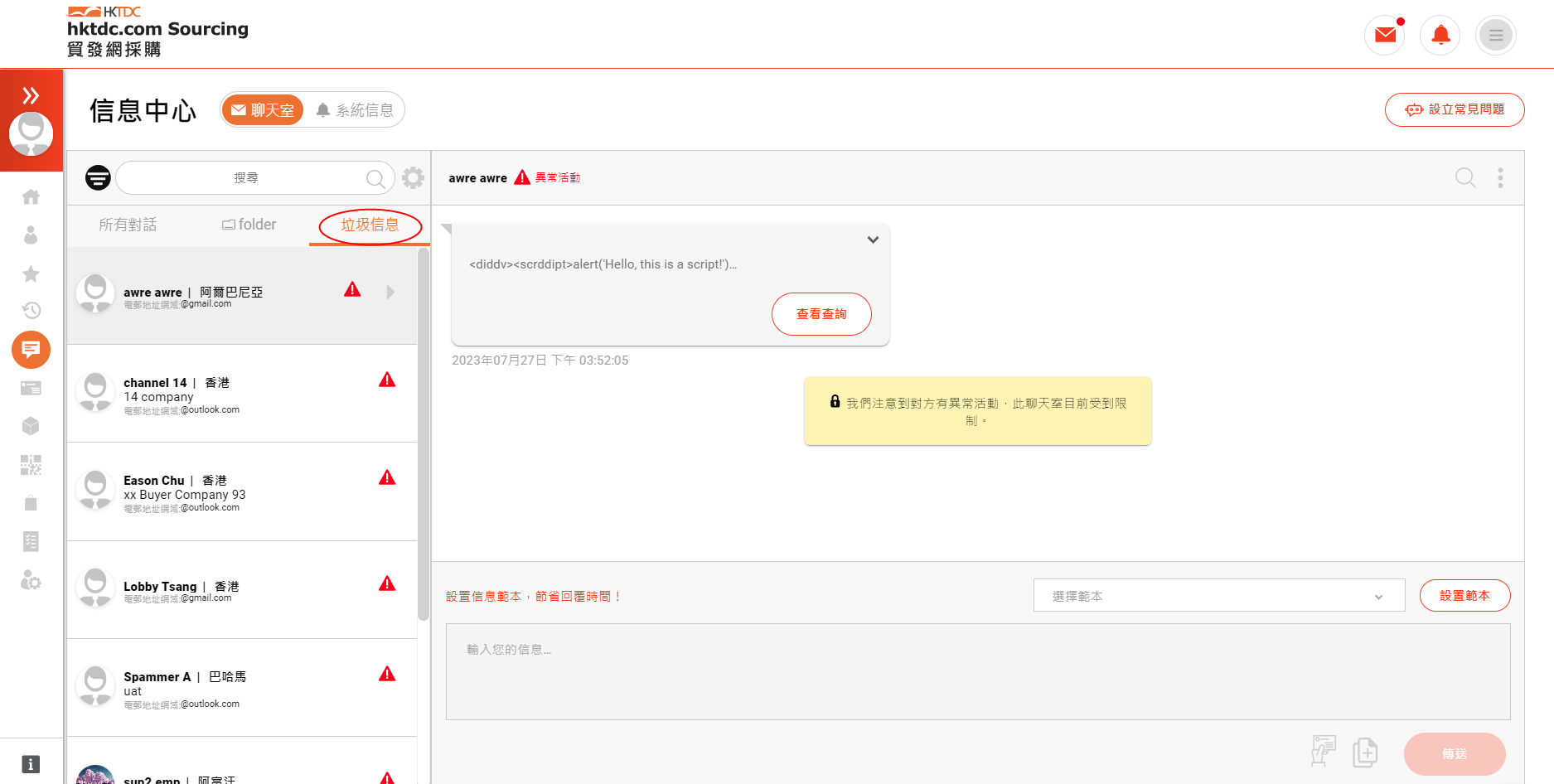Image resolution: width=1554 pixels, height=784 pixels.
Task: Click warning icon on channel 14 row
Action: [387, 380]
